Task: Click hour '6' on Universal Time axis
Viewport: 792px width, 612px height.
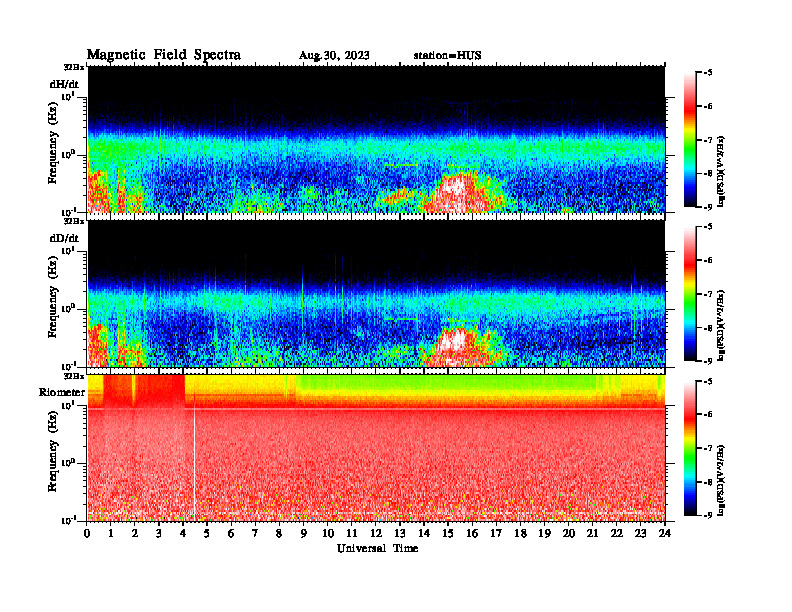Action: (231, 534)
